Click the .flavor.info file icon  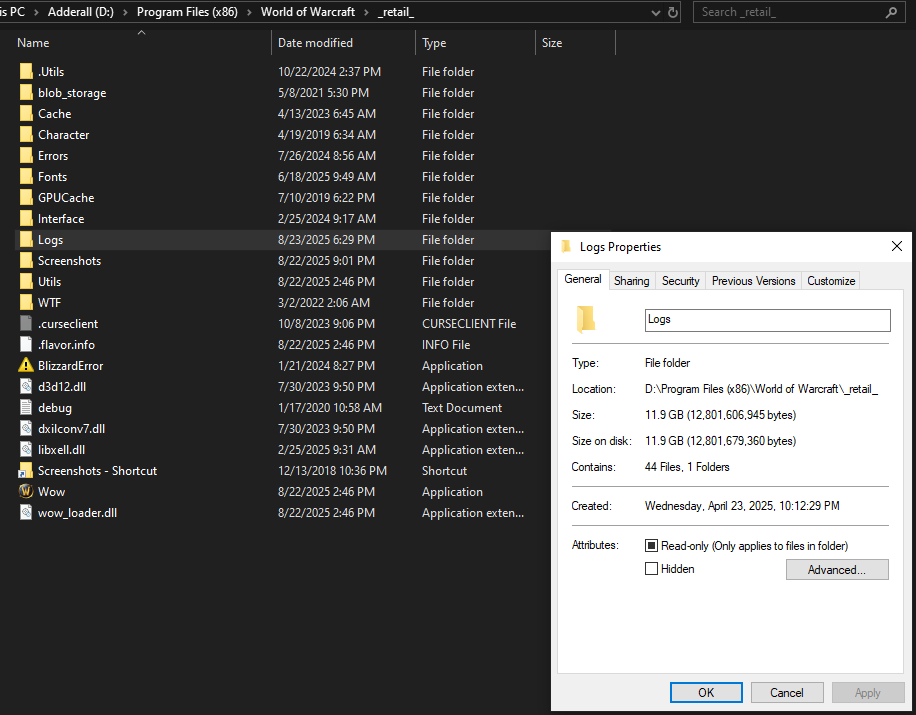pyautogui.click(x=26, y=344)
